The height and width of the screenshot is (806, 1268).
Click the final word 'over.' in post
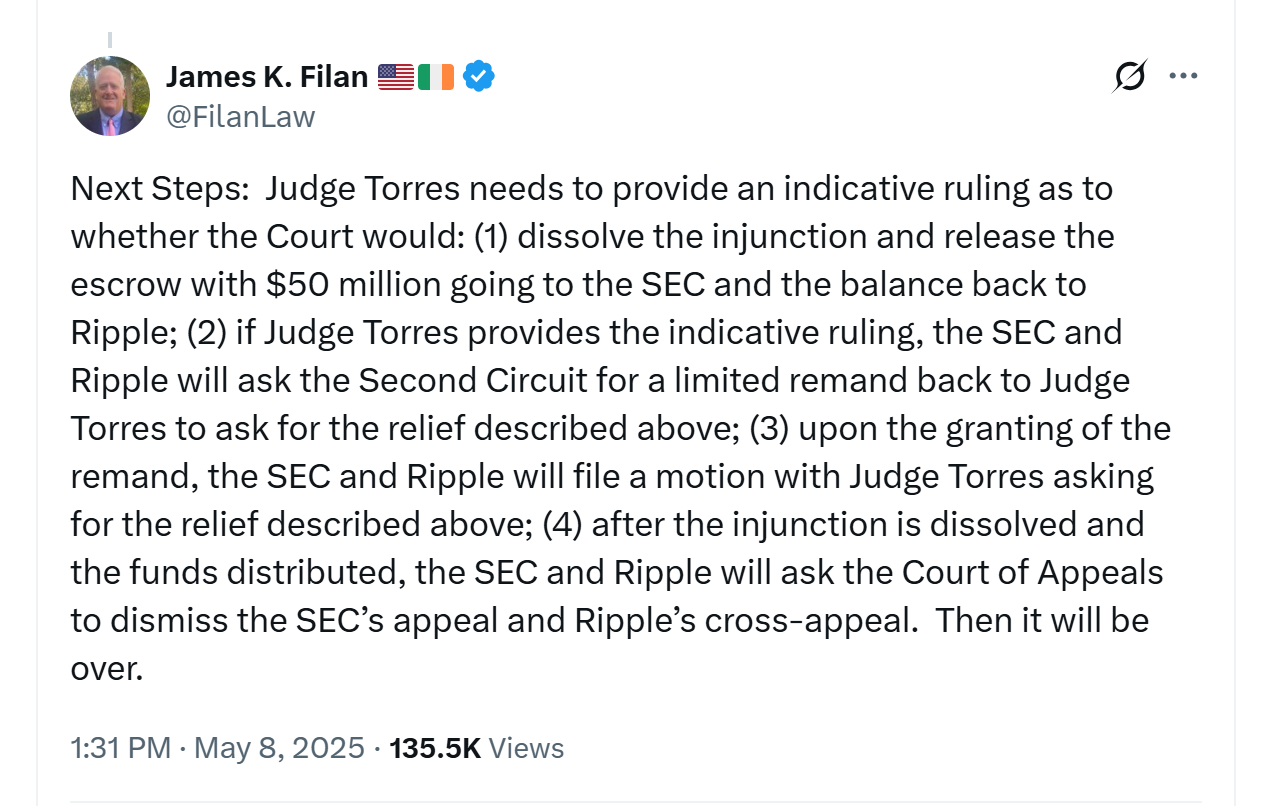pyautogui.click(x=107, y=669)
